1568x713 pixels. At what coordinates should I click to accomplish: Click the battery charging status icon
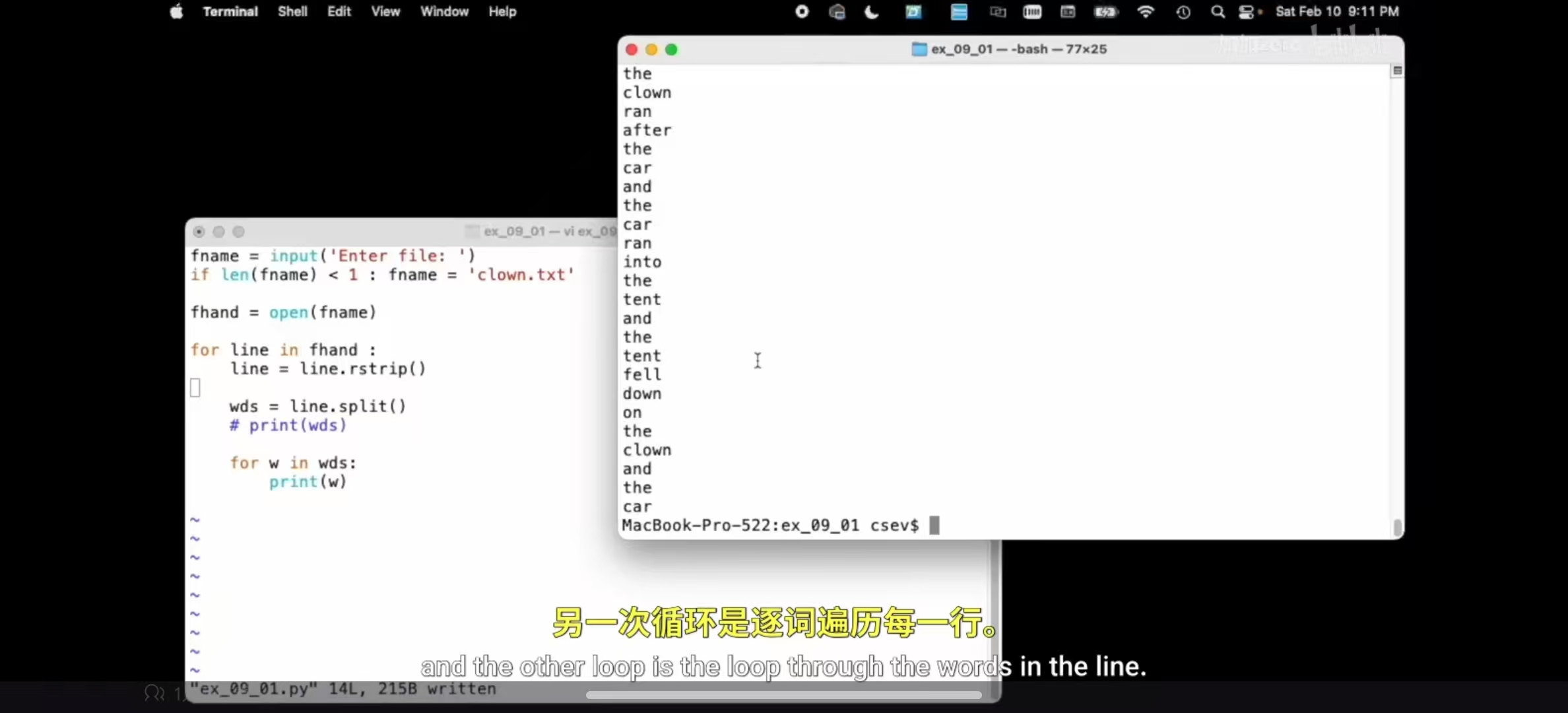click(x=1105, y=12)
